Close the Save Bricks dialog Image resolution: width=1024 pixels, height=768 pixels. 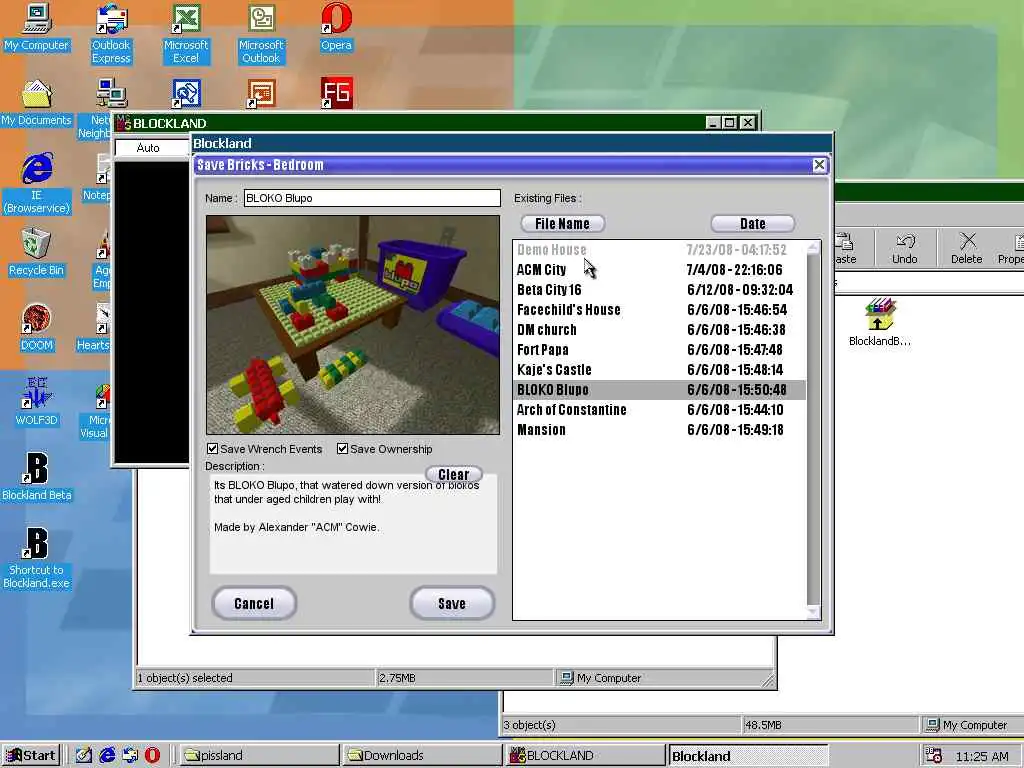click(819, 165)
